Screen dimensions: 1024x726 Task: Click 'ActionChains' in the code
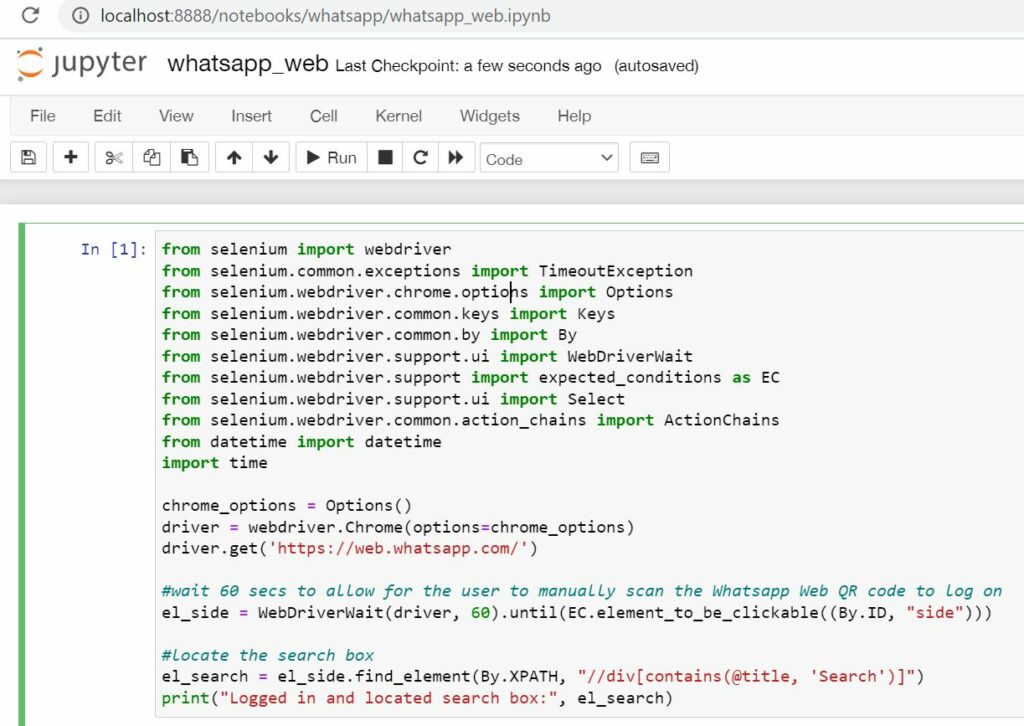[x=721, y=420]
